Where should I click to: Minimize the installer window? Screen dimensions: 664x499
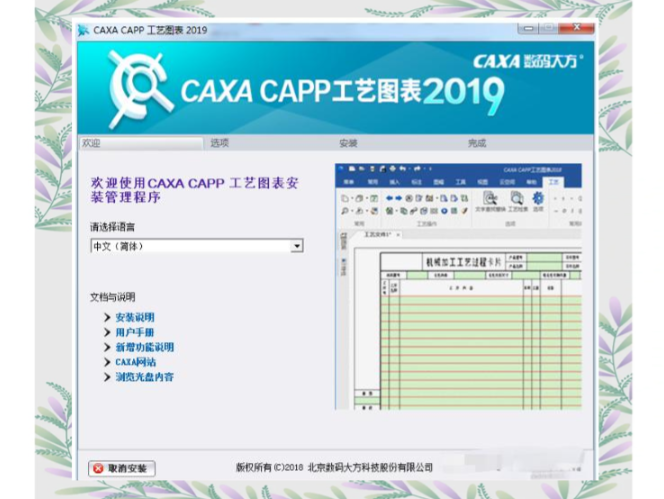(x=528, y=29)
